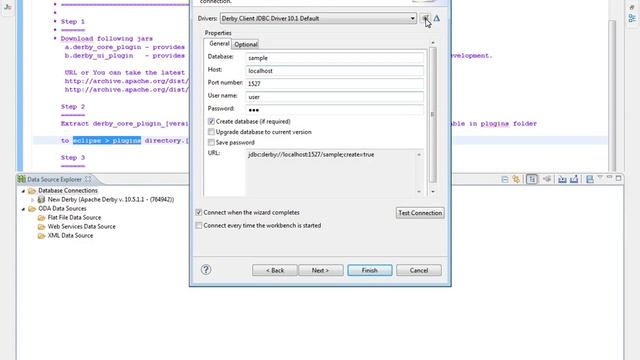Toggle the category view icon in Data Source Explorer
The image size is (640, 360).
coord(532,179)
